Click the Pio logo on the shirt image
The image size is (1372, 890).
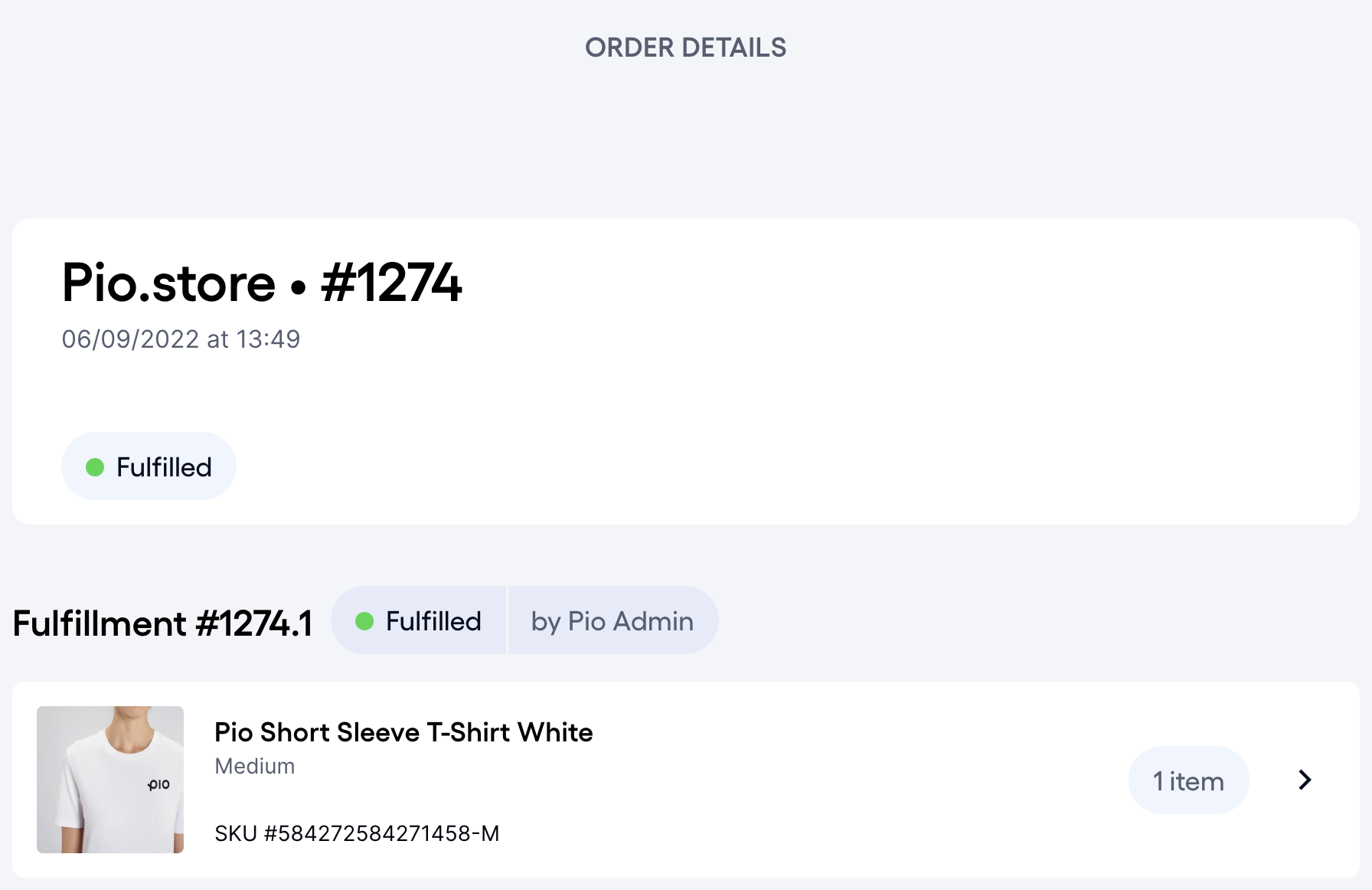tap(159, 784)
